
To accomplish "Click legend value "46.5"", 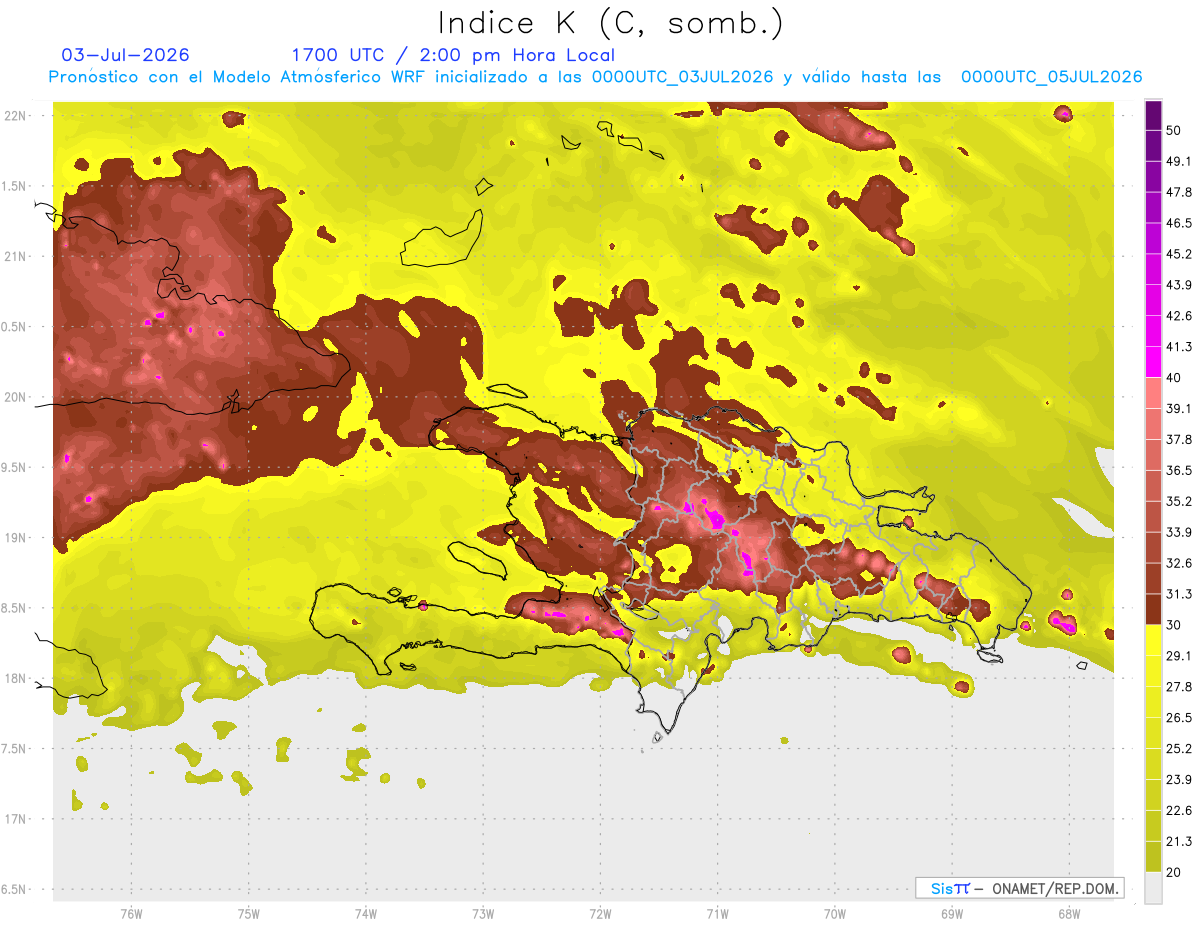I will click(1178, 223).
